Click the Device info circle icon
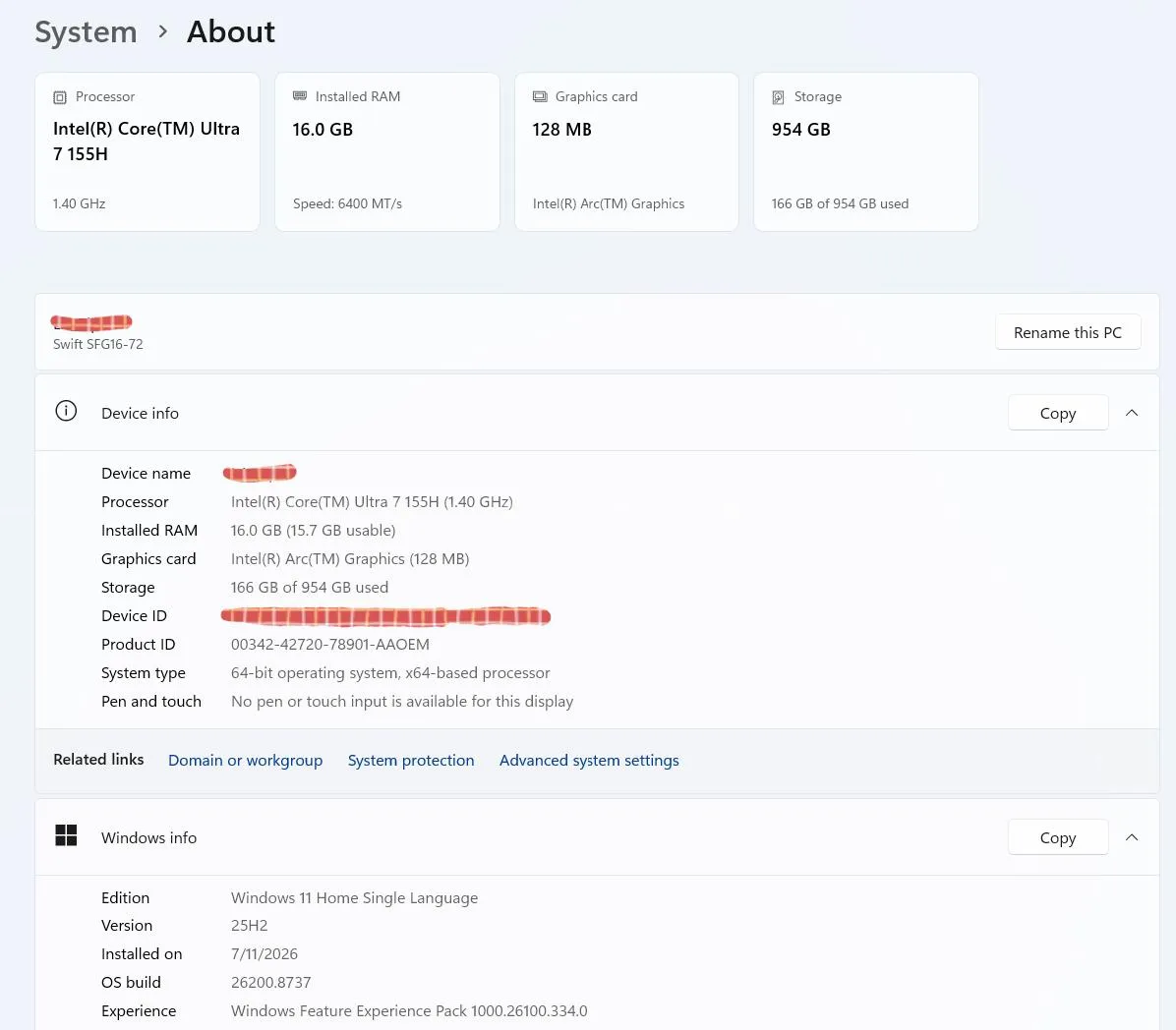 [x=66, y=411]
